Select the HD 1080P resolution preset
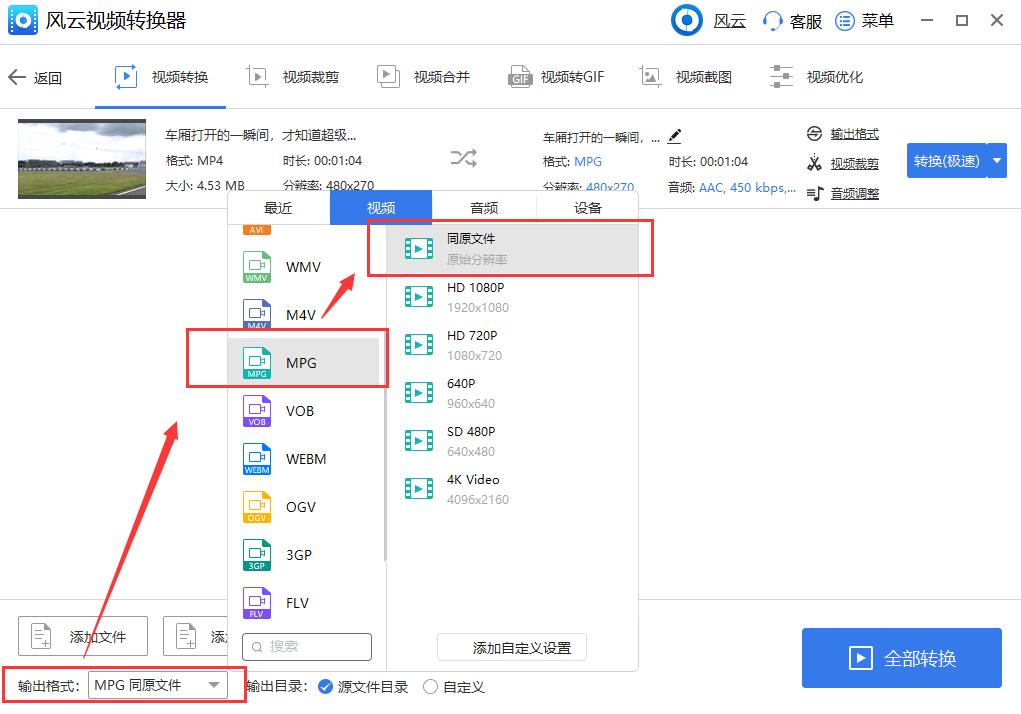 477,296
